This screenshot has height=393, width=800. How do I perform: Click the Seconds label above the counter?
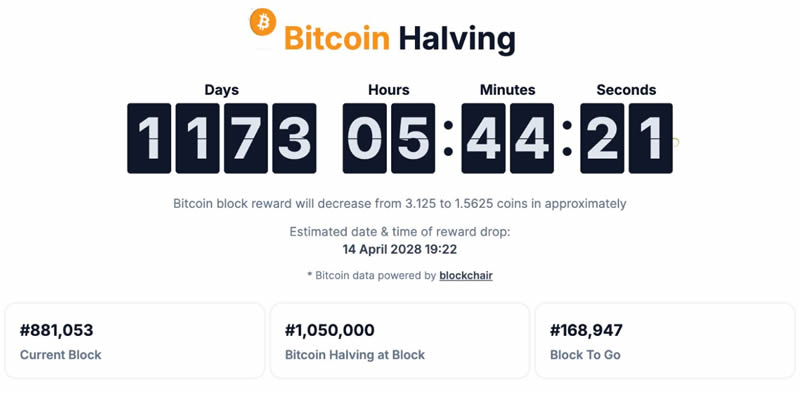point(627,90)
